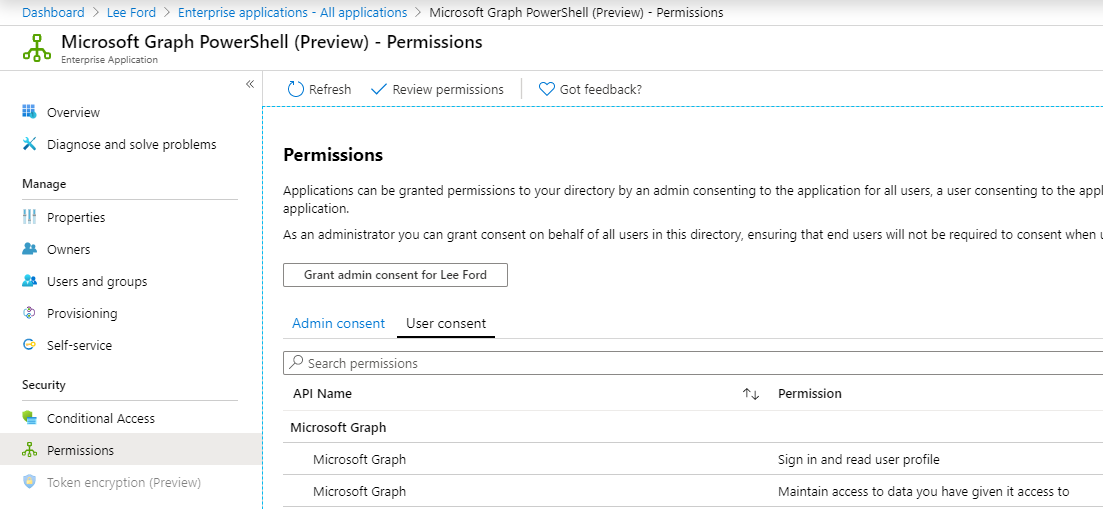Select Permissions in the sidebar
The height and width of the screenshot is (509, 1103).
pyautogui.click(x=131, y=450)
